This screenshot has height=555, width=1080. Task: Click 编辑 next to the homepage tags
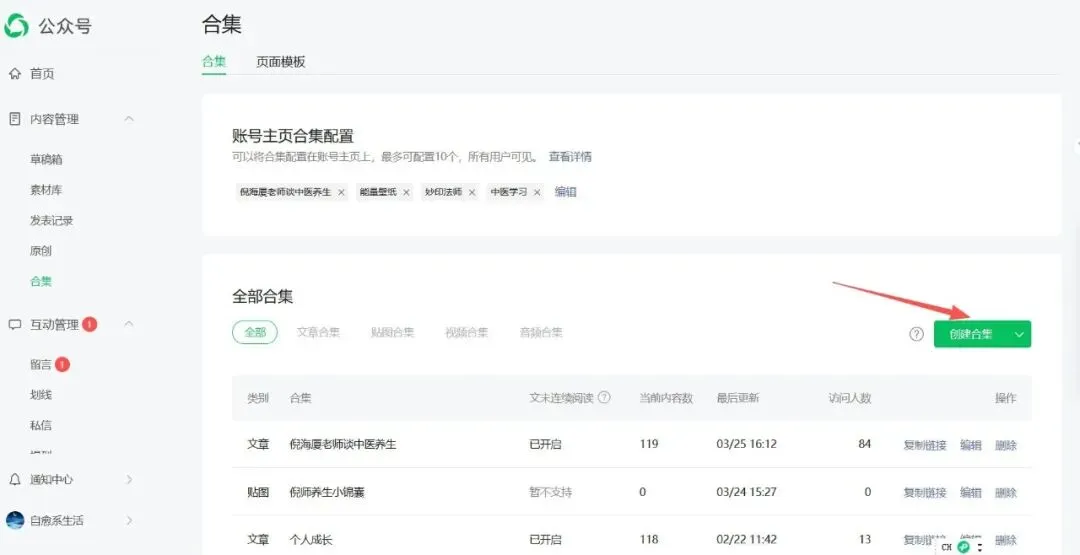click(565, 191)
